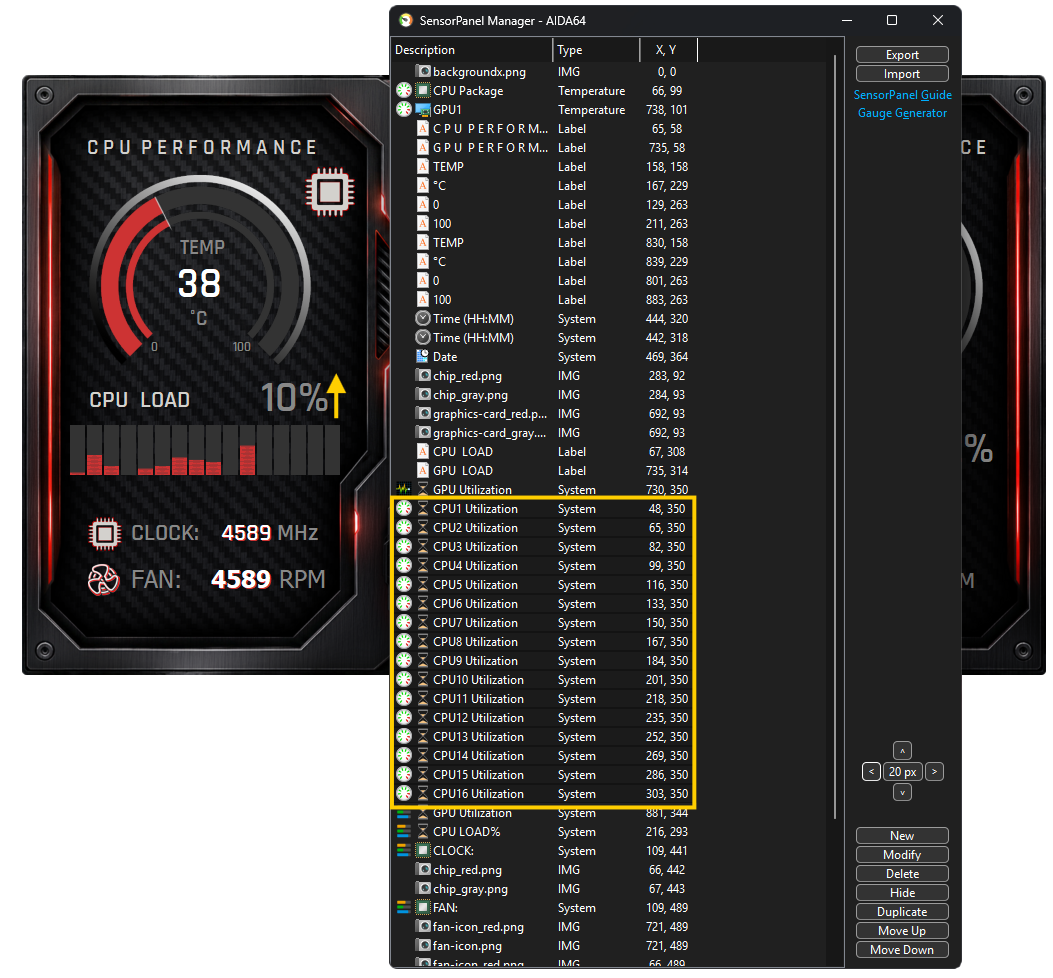Click the gauge icon of CPU2 Utilization

404,527
